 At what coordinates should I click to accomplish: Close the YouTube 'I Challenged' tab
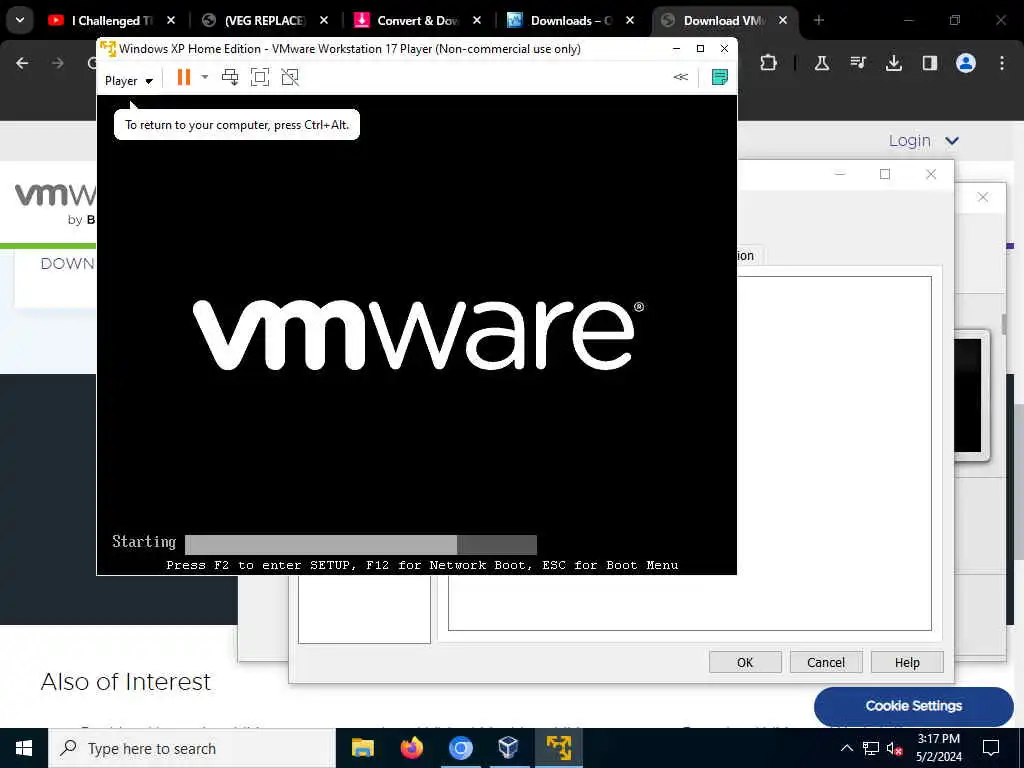point(171,21)
